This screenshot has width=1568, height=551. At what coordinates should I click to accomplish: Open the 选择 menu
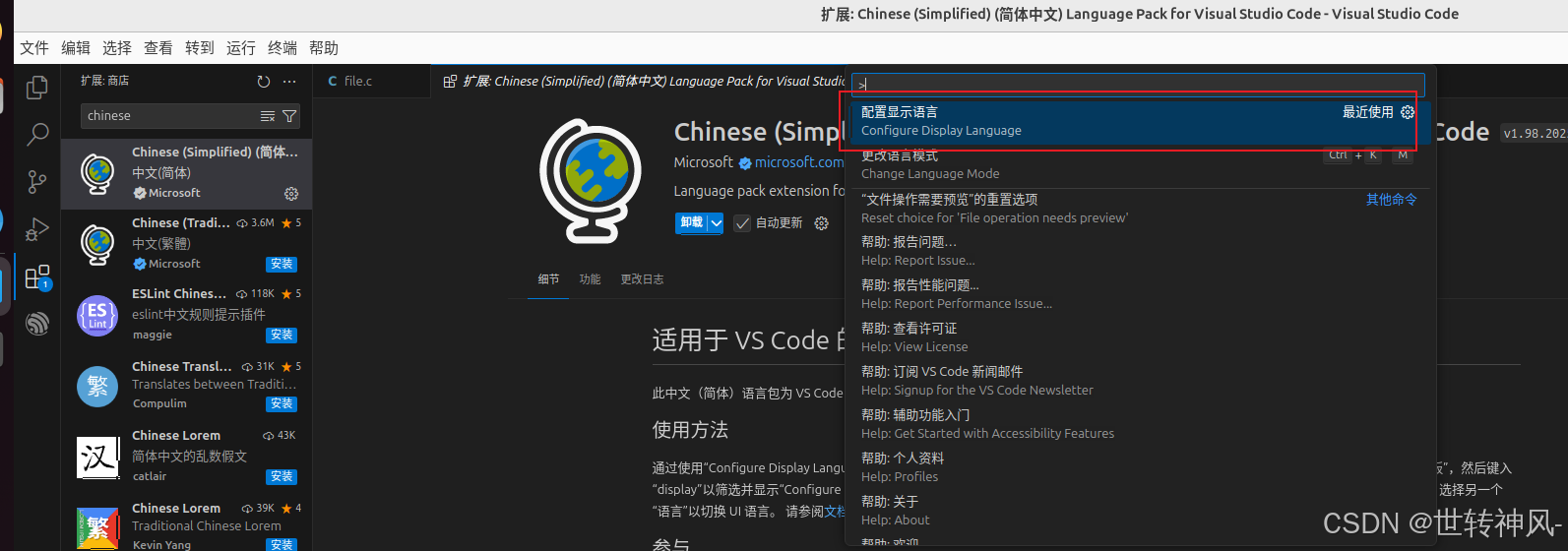pyautogui.click(x=117, y=48)
